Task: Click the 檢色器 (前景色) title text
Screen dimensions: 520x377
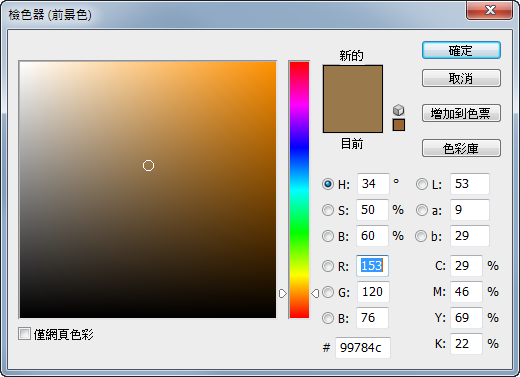Action: click(x=50, y=15)
